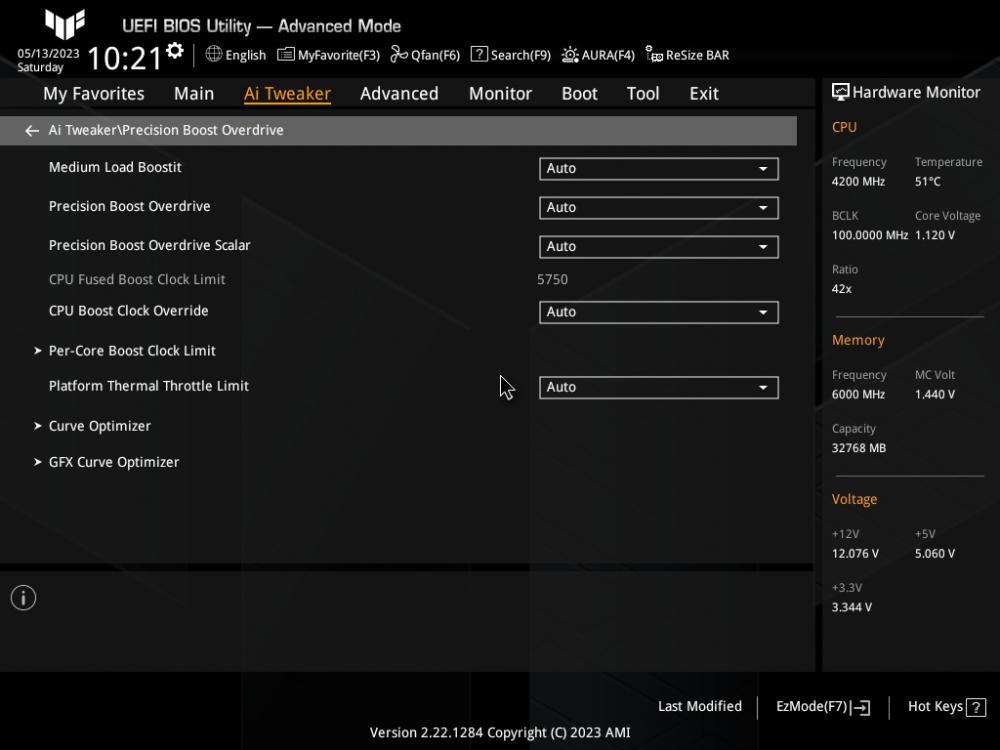
Task: Click the 05/13/2023 date text
Action: pos(48,54)
